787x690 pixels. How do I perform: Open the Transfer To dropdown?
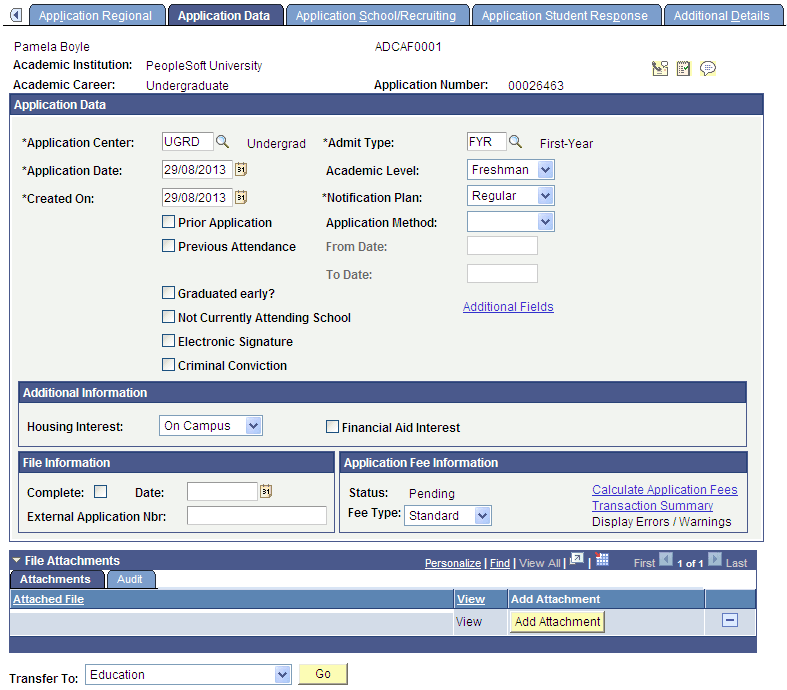tap(188, 674)
